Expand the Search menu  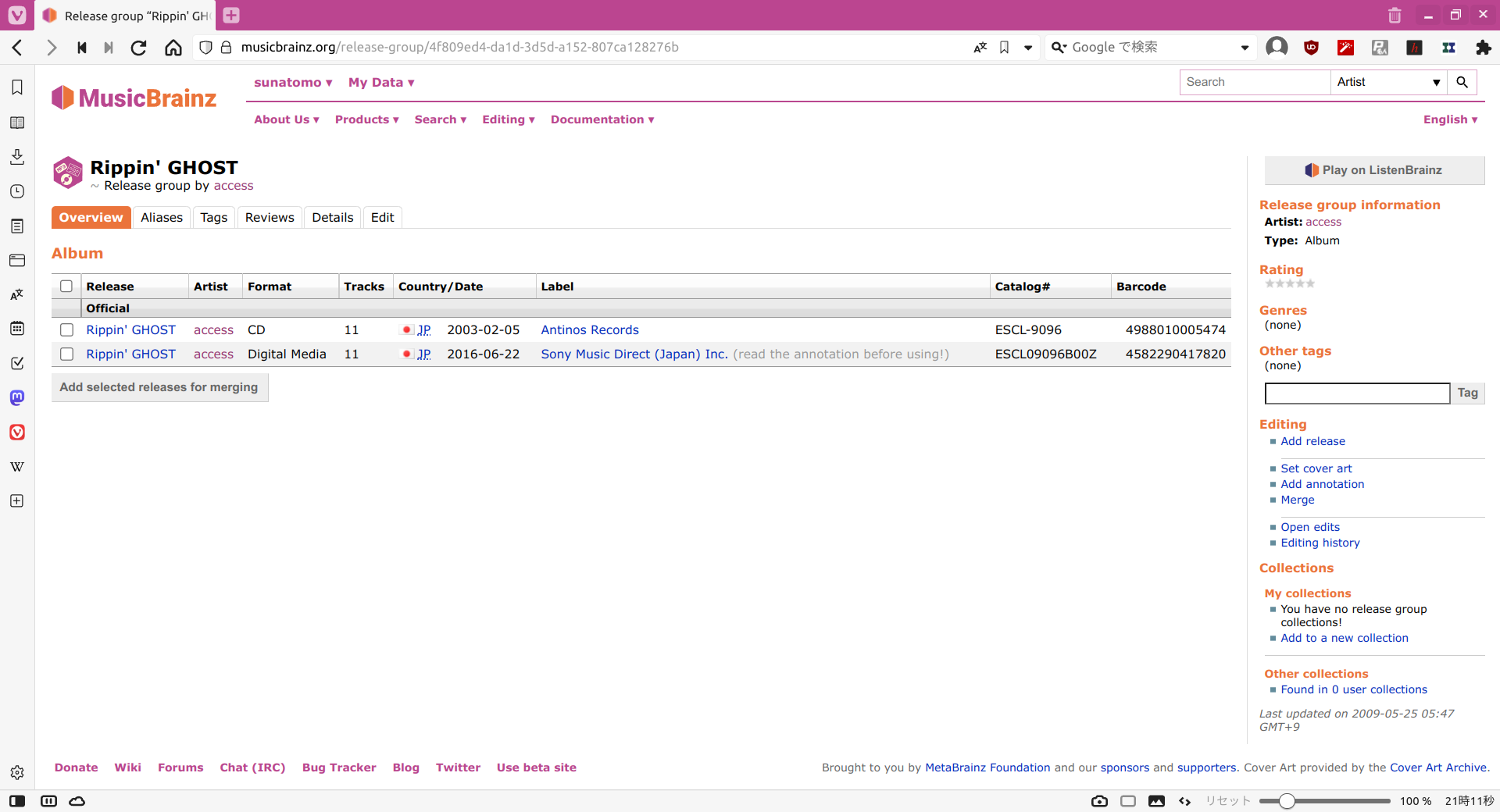(441, 119)
